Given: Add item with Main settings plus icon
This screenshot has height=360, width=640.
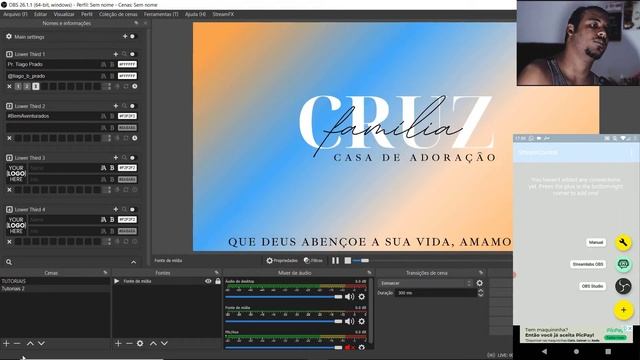Looking at the screenshot, I should [x=125, y=36].
